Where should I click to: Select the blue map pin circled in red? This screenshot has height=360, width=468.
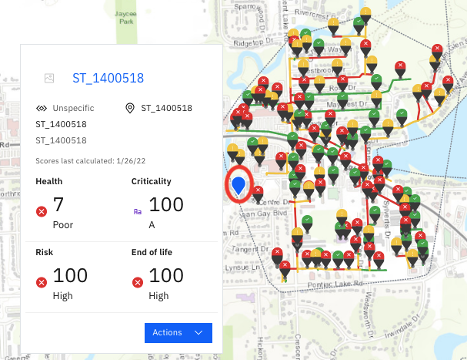(x=239, y=185)
